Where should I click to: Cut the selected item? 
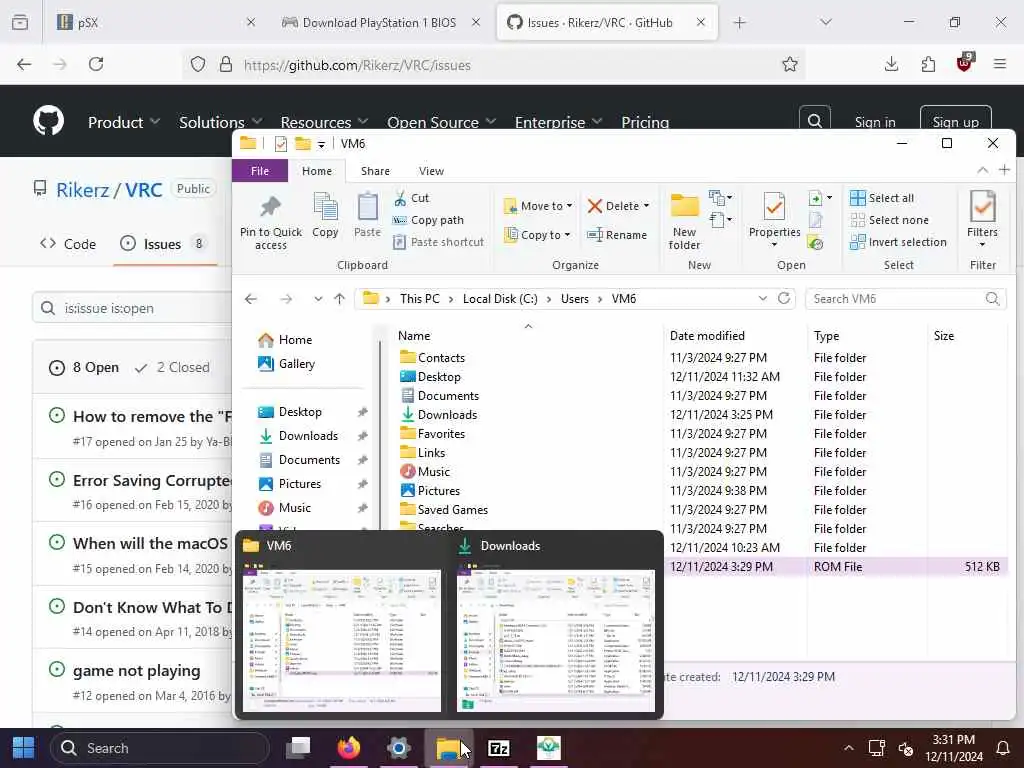point(411,198)
